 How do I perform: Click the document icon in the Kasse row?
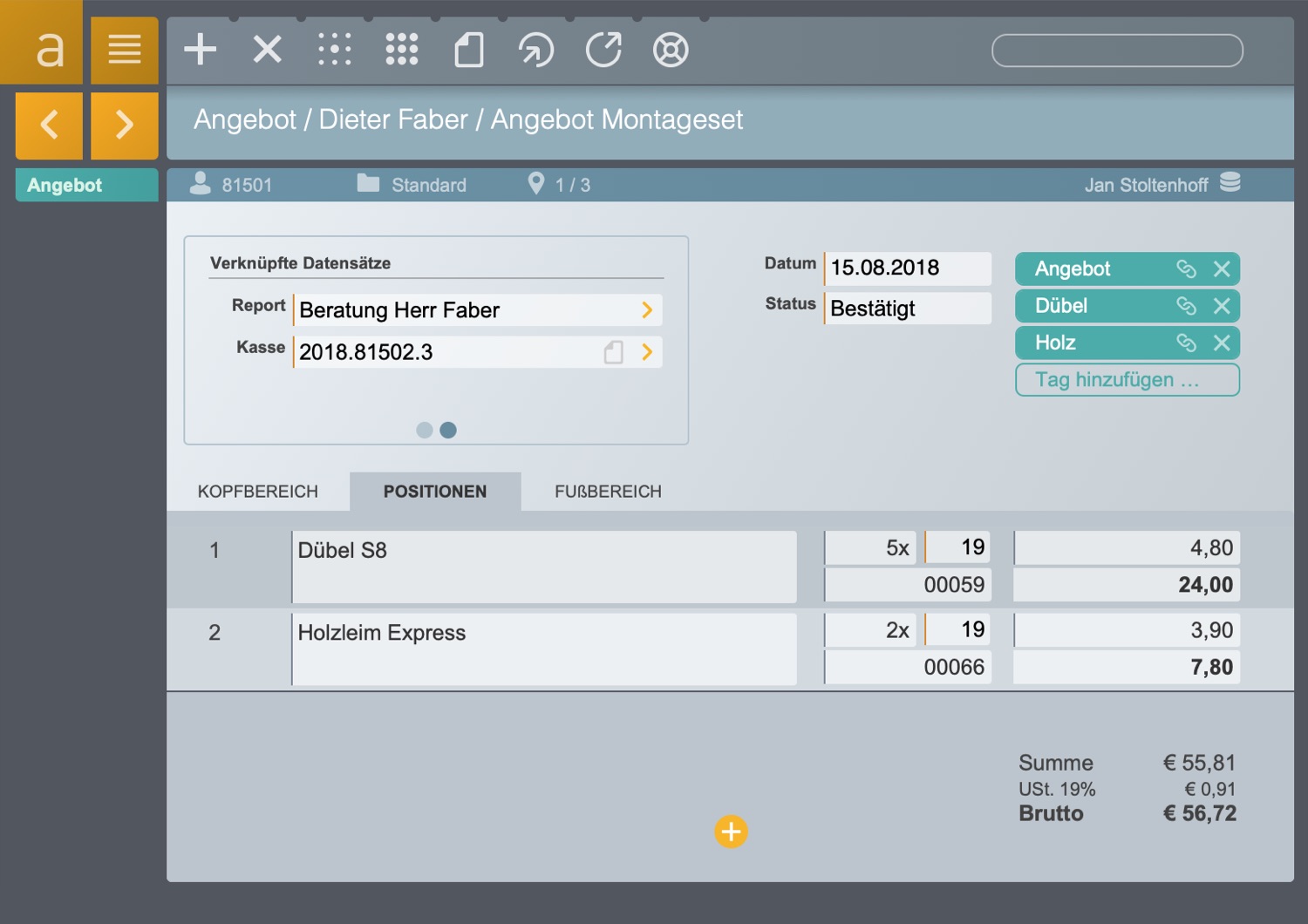tap(614, 352)
